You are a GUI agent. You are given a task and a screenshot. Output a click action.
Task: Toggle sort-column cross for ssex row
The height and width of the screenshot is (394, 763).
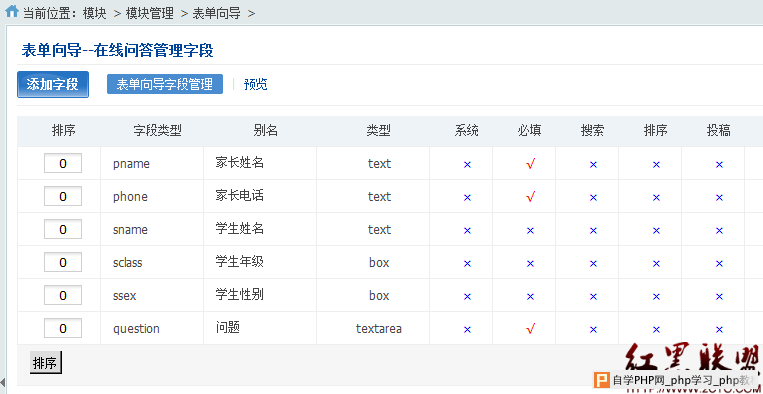[x=656, y=296]
